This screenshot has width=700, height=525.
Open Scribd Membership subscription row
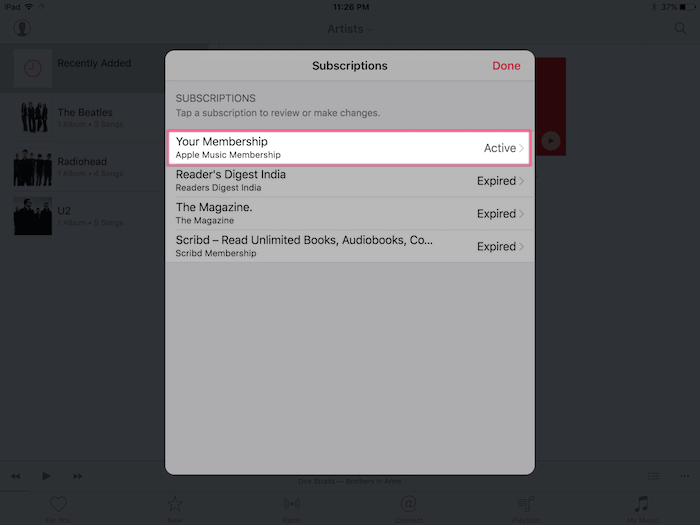pos(350,246)
